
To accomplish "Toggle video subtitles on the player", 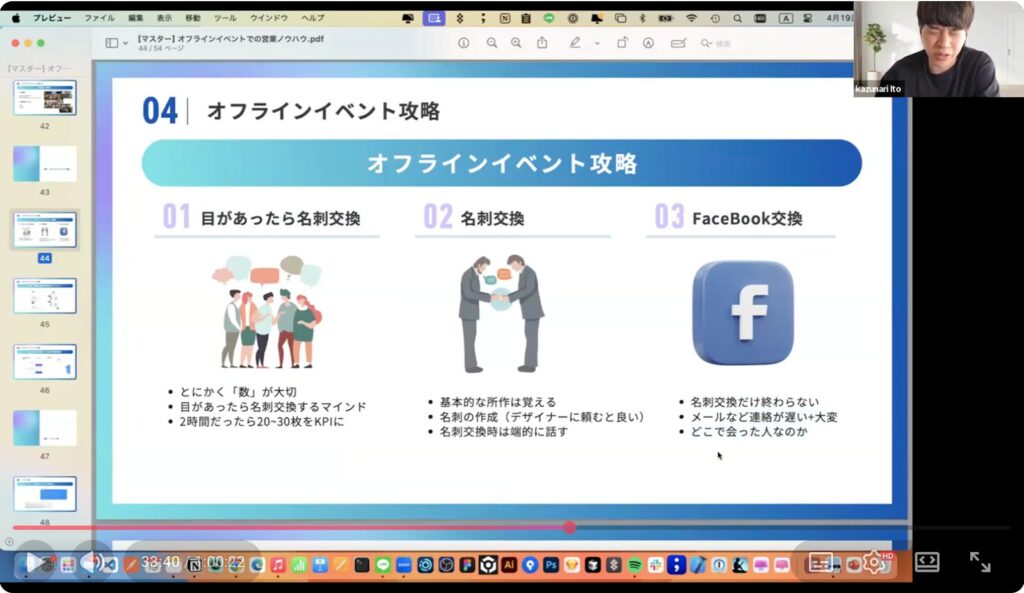I will coord(820,562).
